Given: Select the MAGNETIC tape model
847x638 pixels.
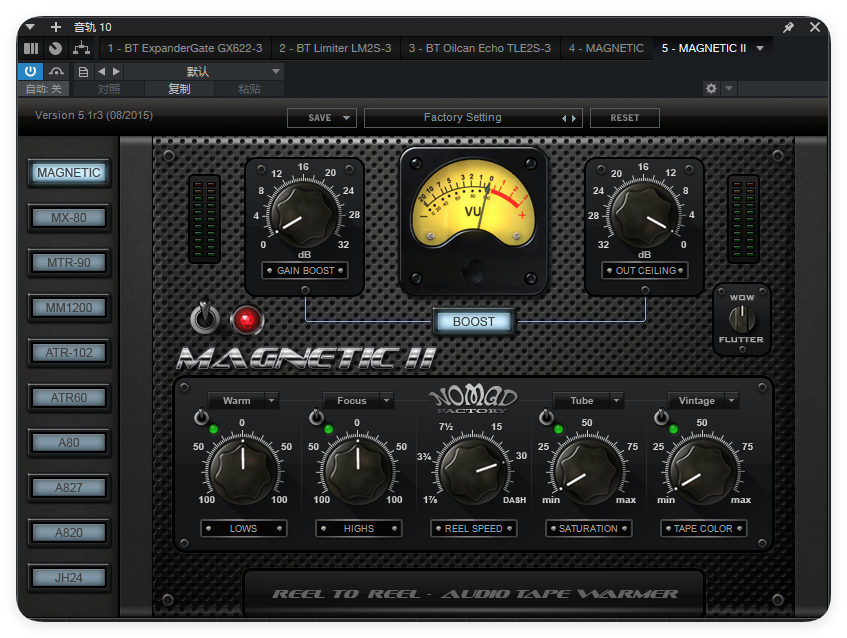Looking at the screenshot, I should pos(69,173).
